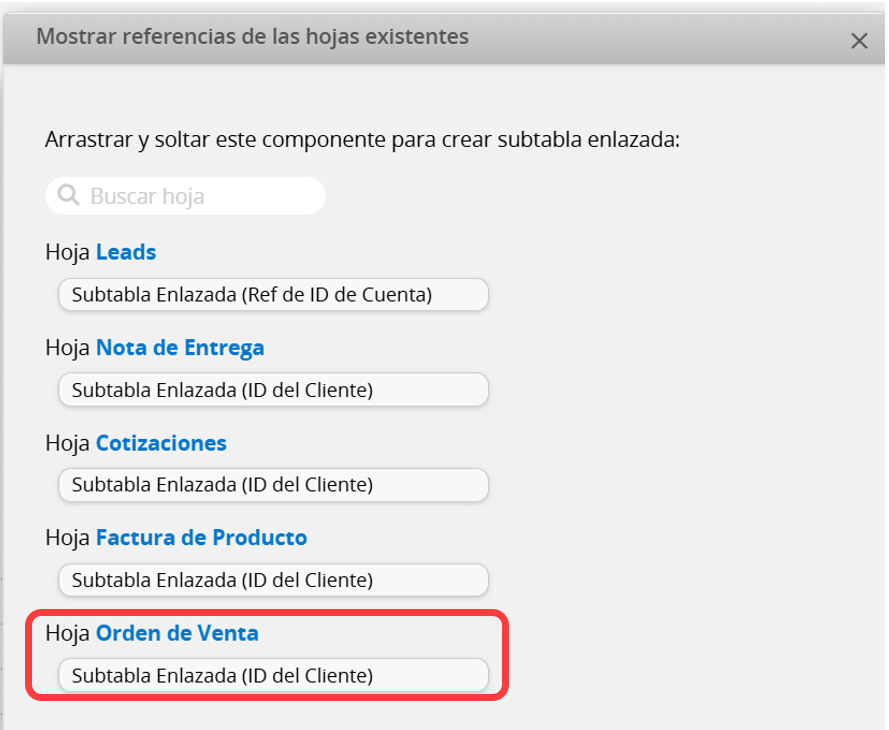Screen dimensions: 889x730
Task: Click the magnifying glass search icon
Action: [69, 195]
